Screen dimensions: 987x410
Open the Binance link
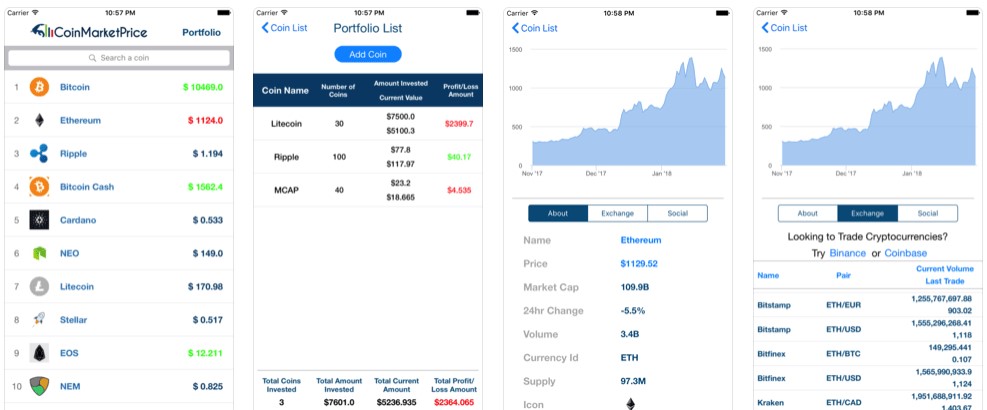click(x=847, y=253)
